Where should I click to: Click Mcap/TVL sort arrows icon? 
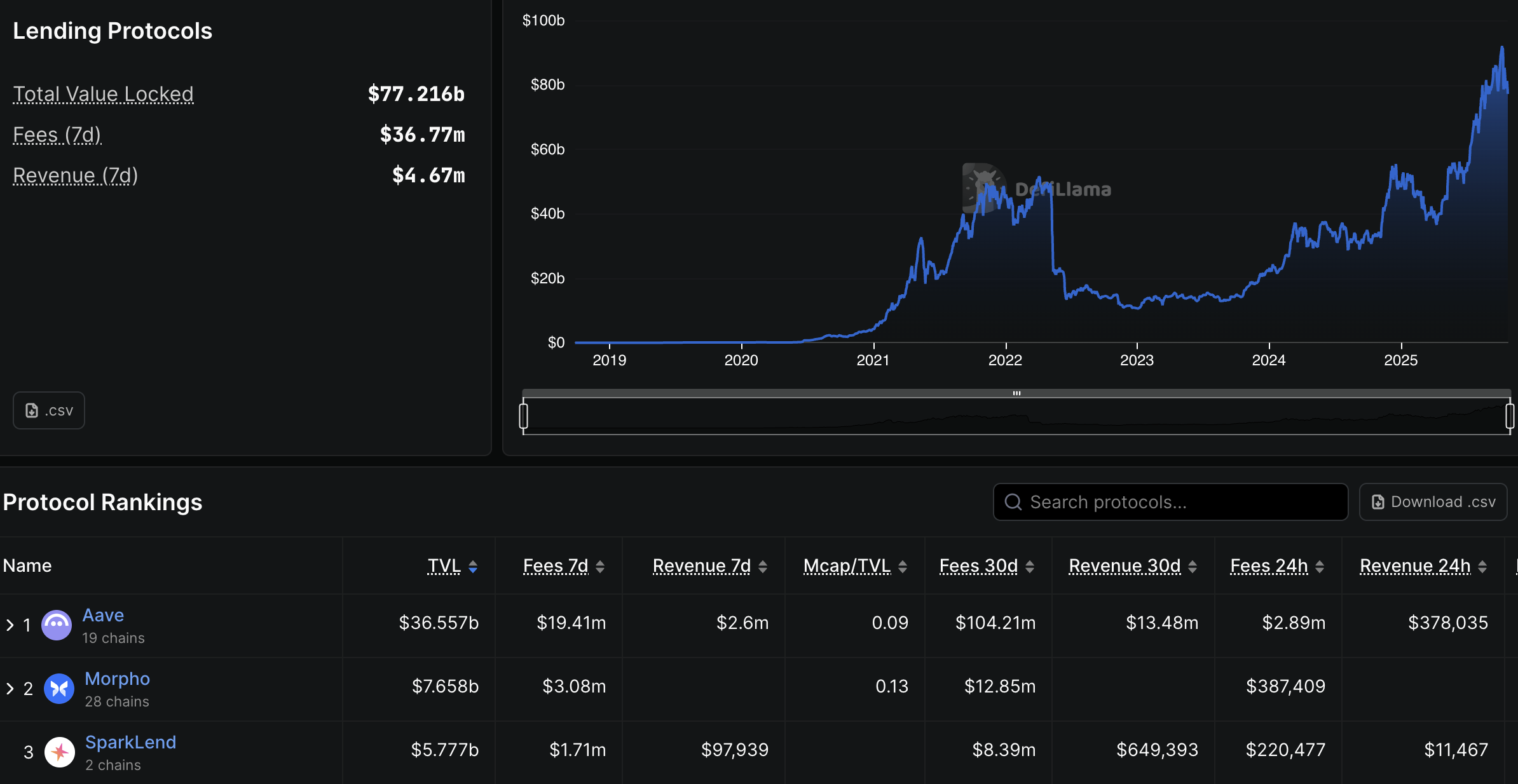coord(903,566)
